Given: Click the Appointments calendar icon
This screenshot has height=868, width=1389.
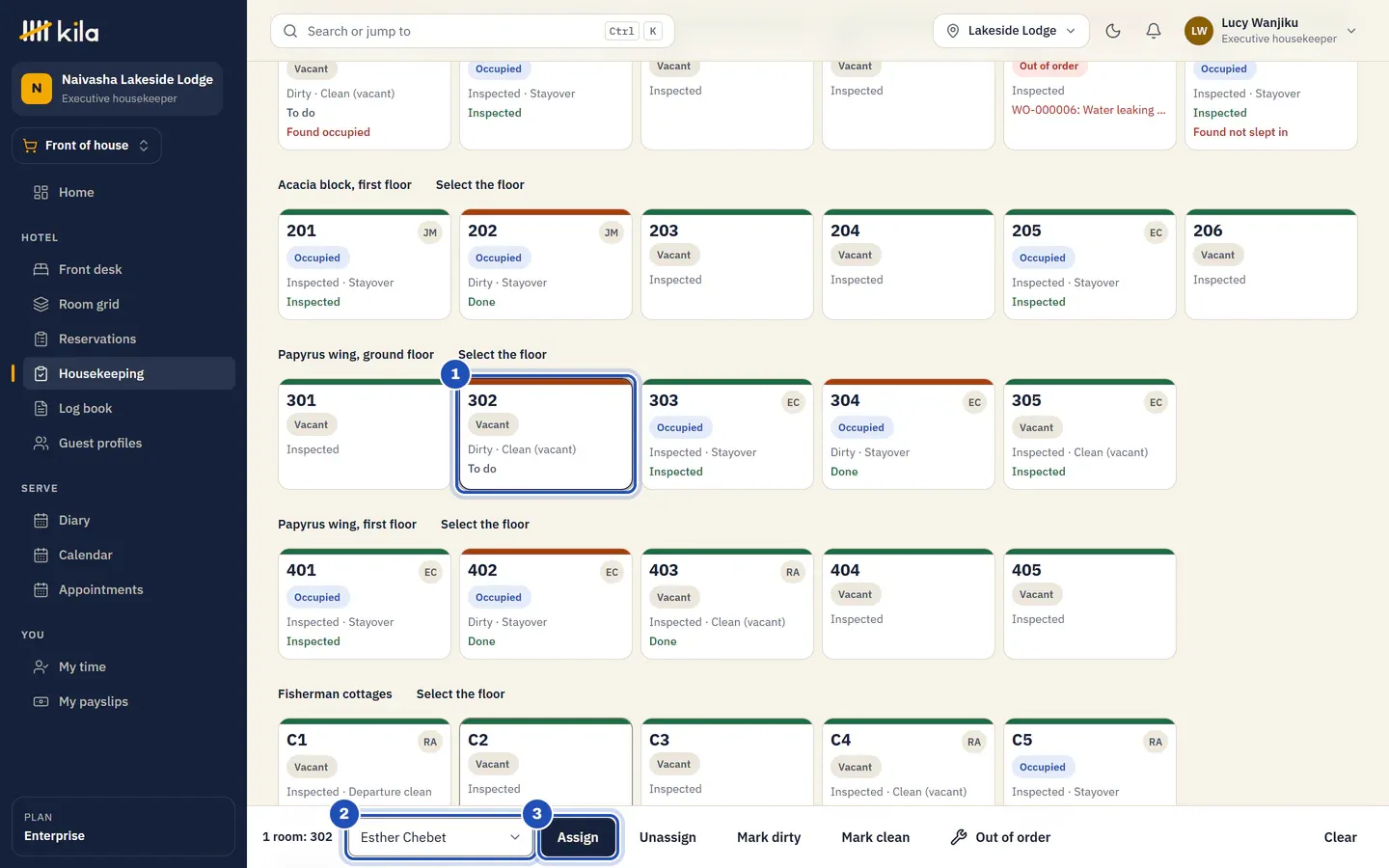Looking at the screenshot, I should pos(41,589).
